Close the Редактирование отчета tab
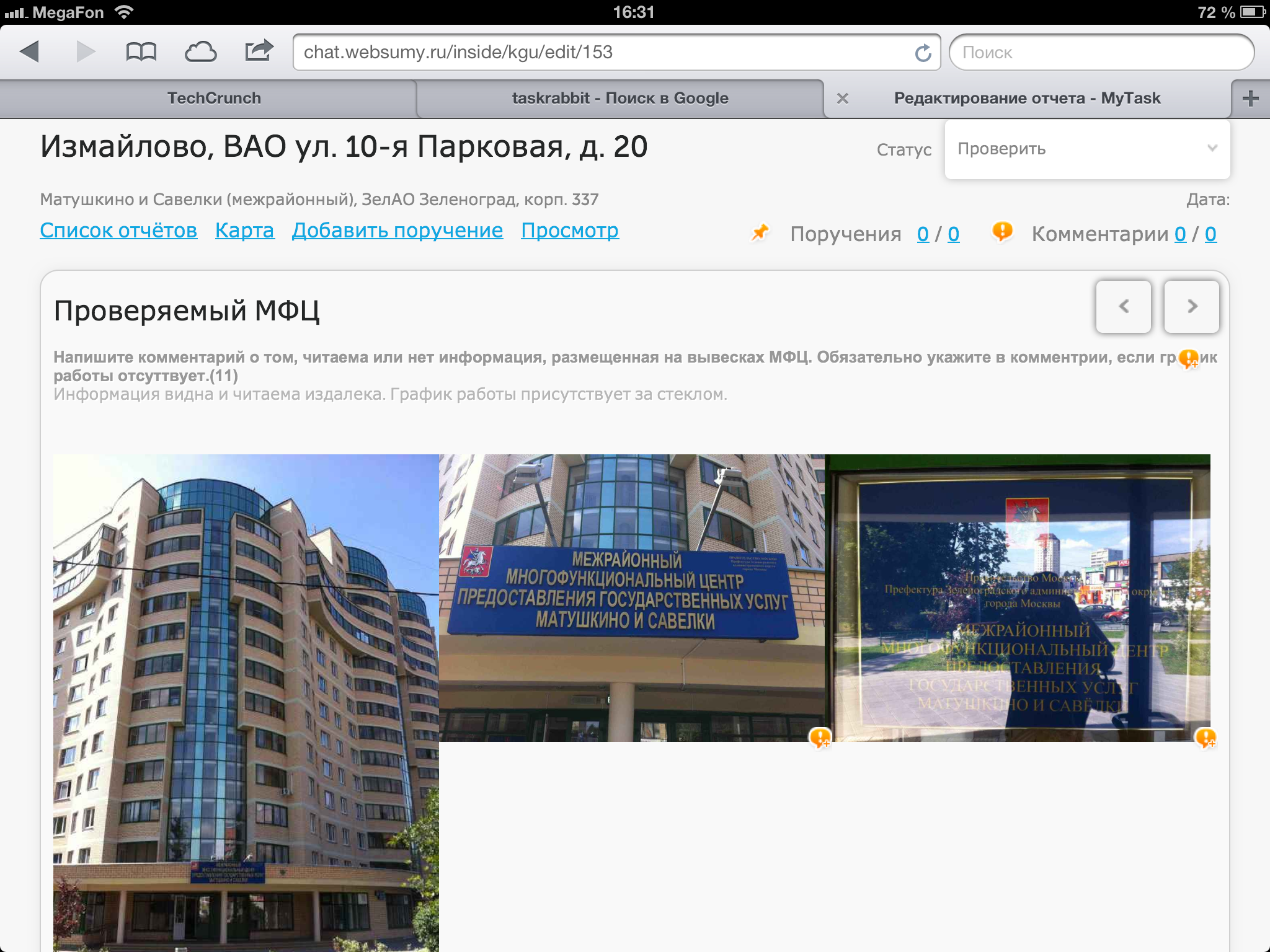 coord(842,99)
